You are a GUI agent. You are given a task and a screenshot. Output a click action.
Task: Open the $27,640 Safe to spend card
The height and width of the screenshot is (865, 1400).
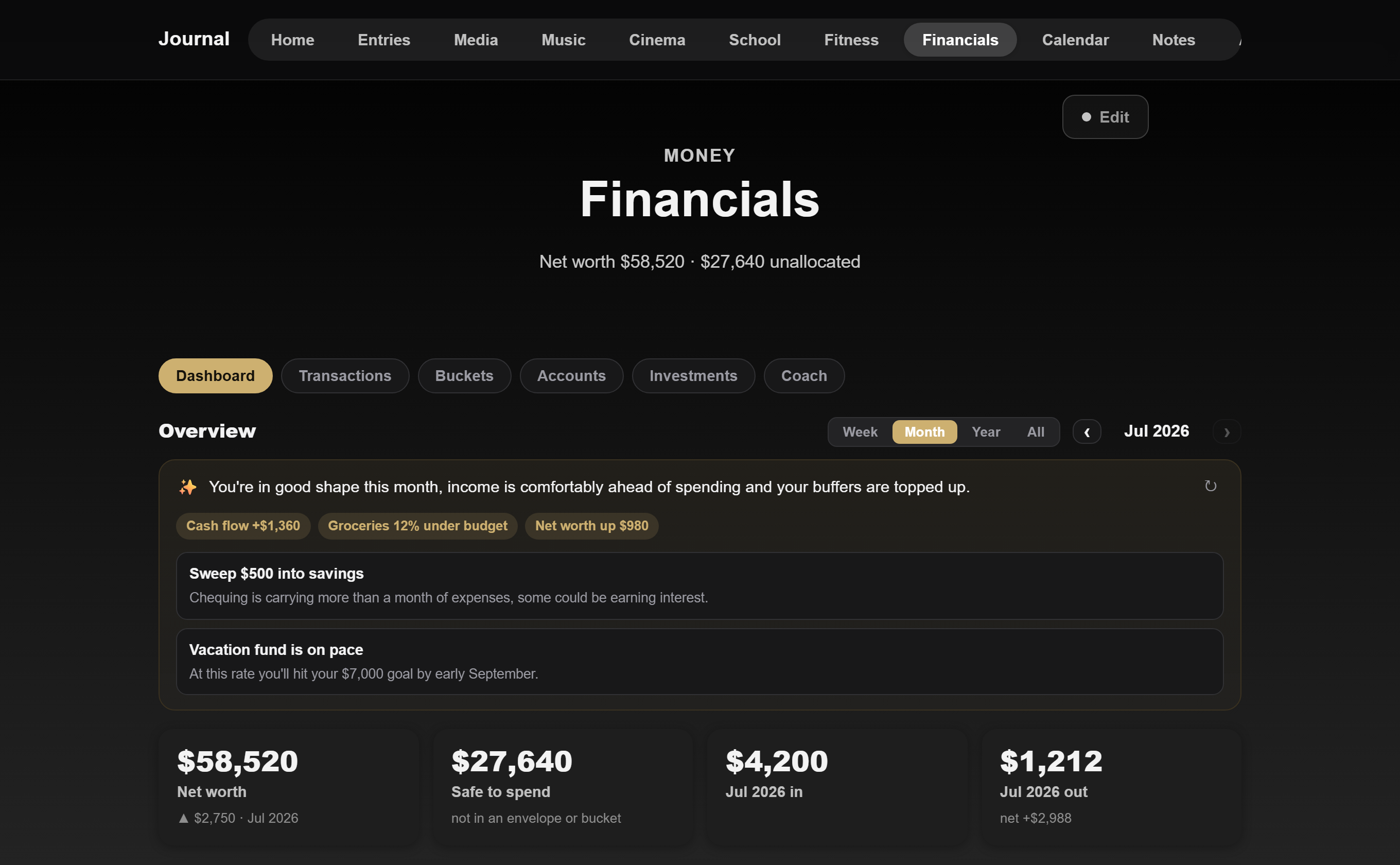click(563, 787)
